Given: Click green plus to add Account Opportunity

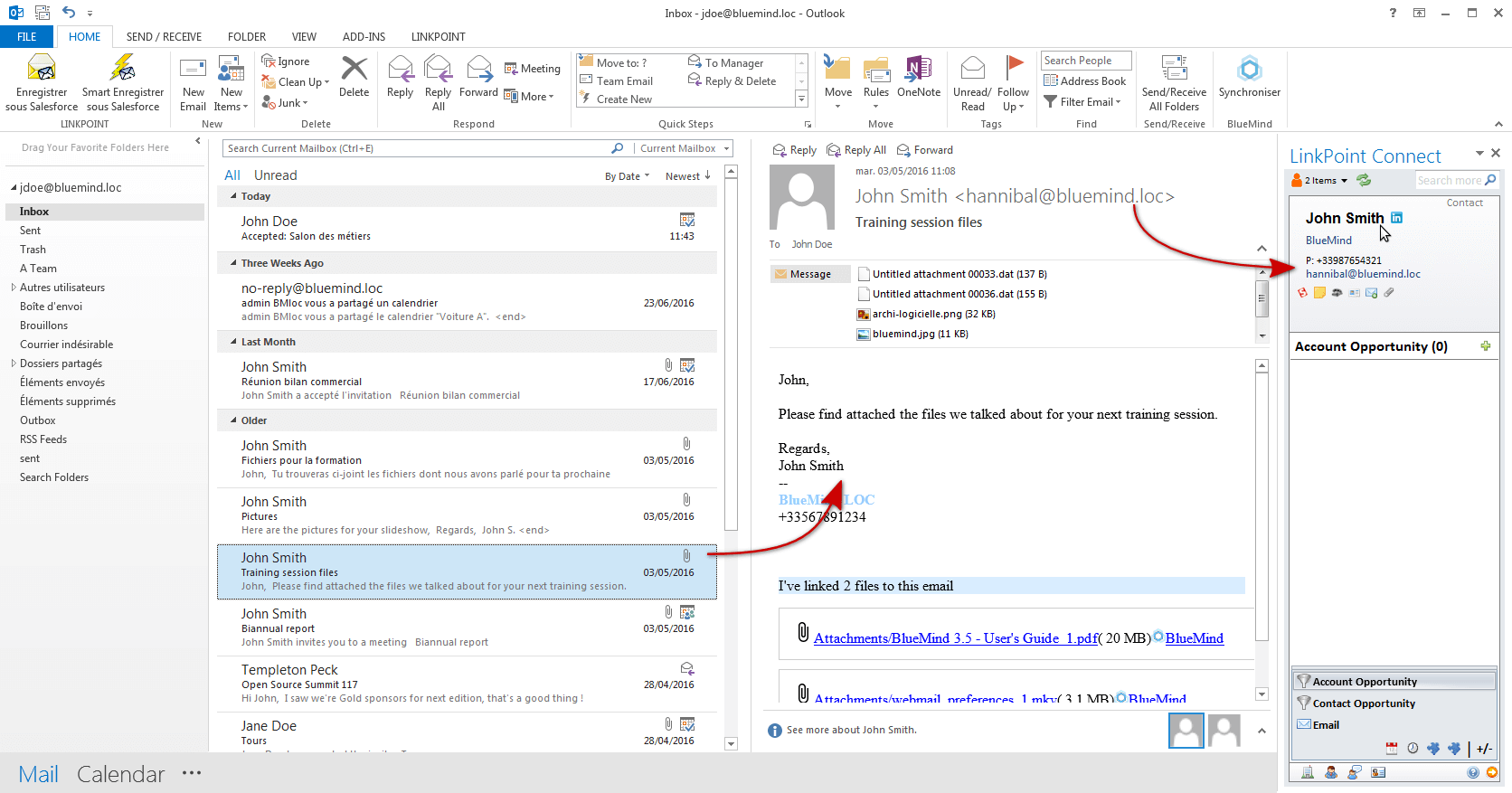Looking at the screenshot, I should click(x=1485, y=346).
